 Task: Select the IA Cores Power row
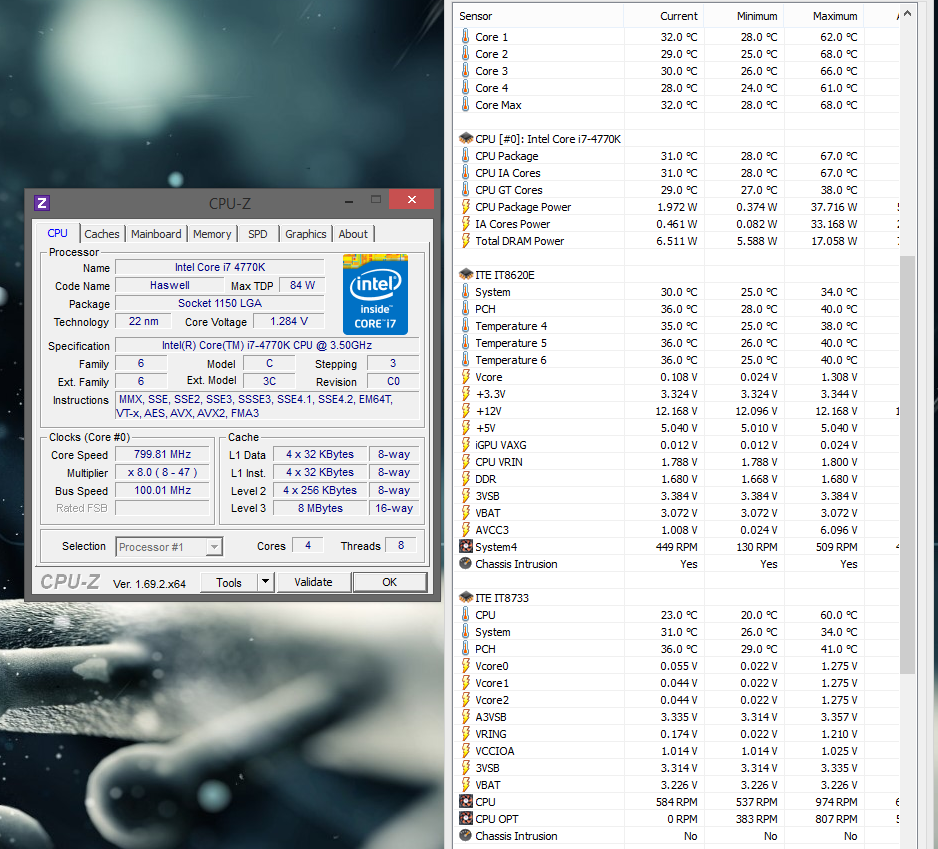pos(677,224)
